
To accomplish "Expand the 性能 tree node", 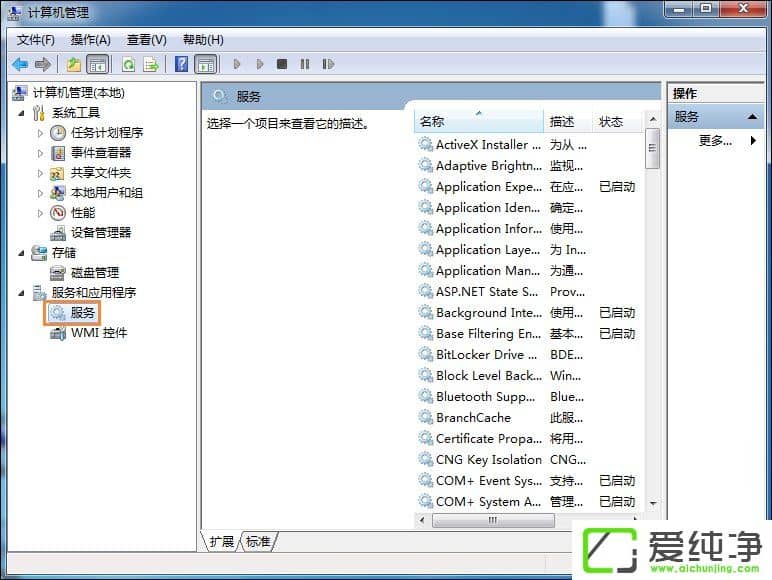I will pos(41,213).
